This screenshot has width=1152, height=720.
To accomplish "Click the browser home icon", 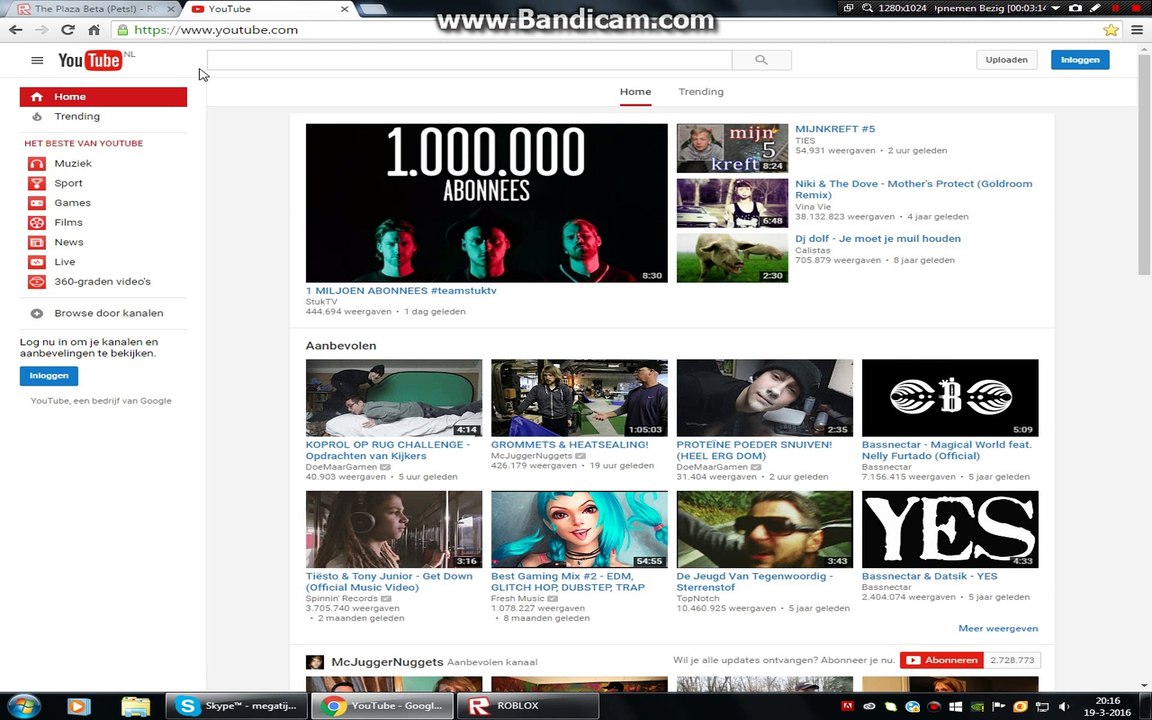I will pyautogui.click(x=94, y=30).
